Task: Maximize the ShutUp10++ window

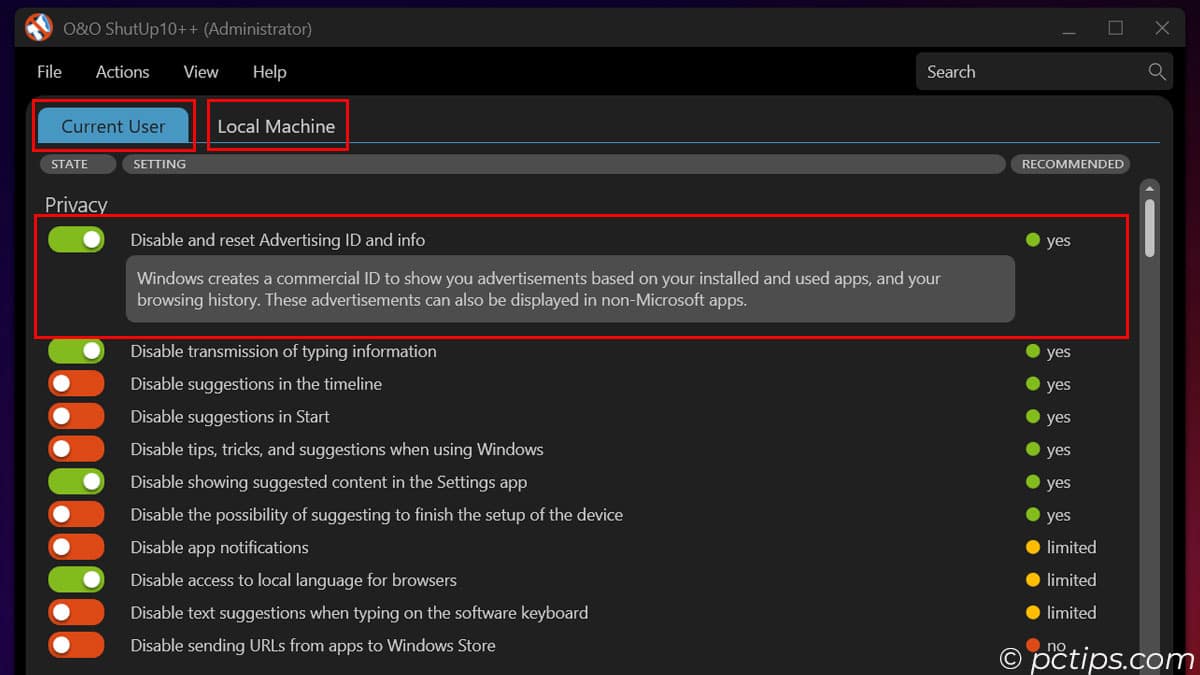Action: (1115, 28)
